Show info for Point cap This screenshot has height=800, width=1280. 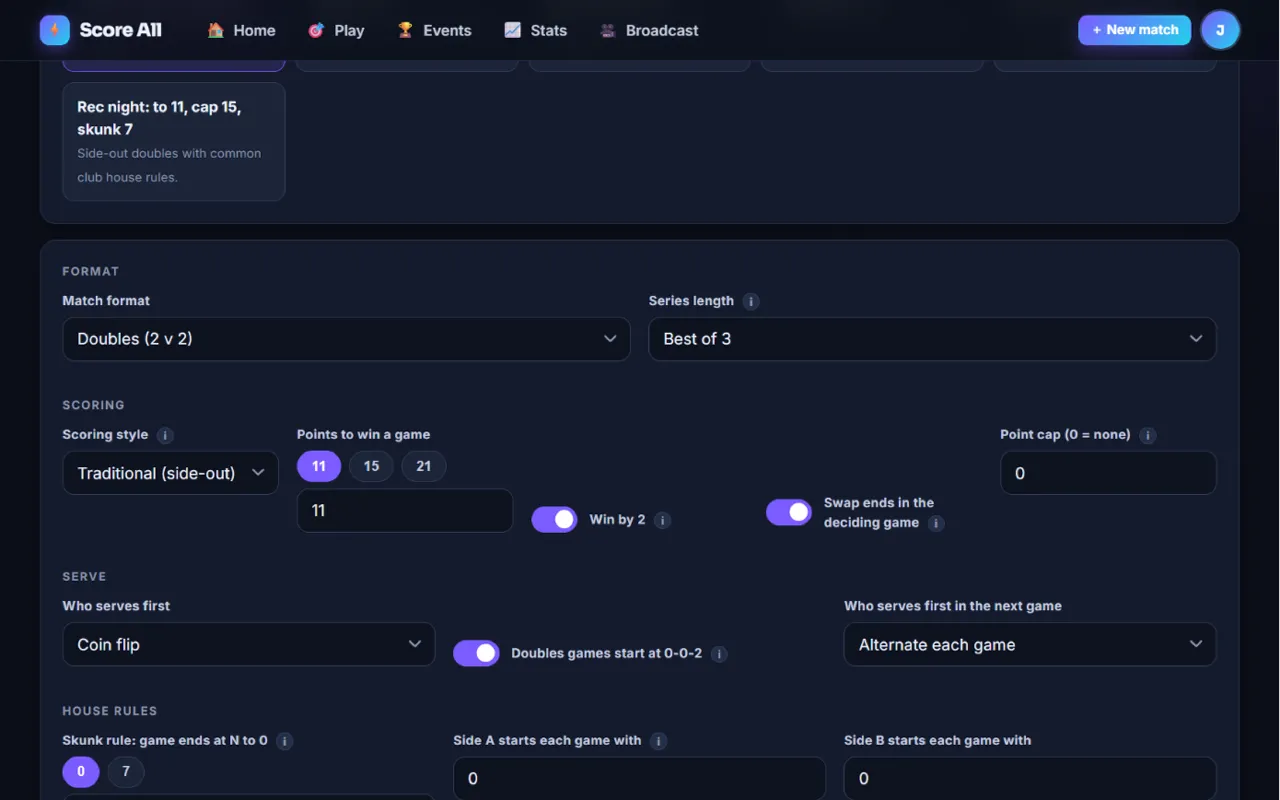(x=1148, y=435)
